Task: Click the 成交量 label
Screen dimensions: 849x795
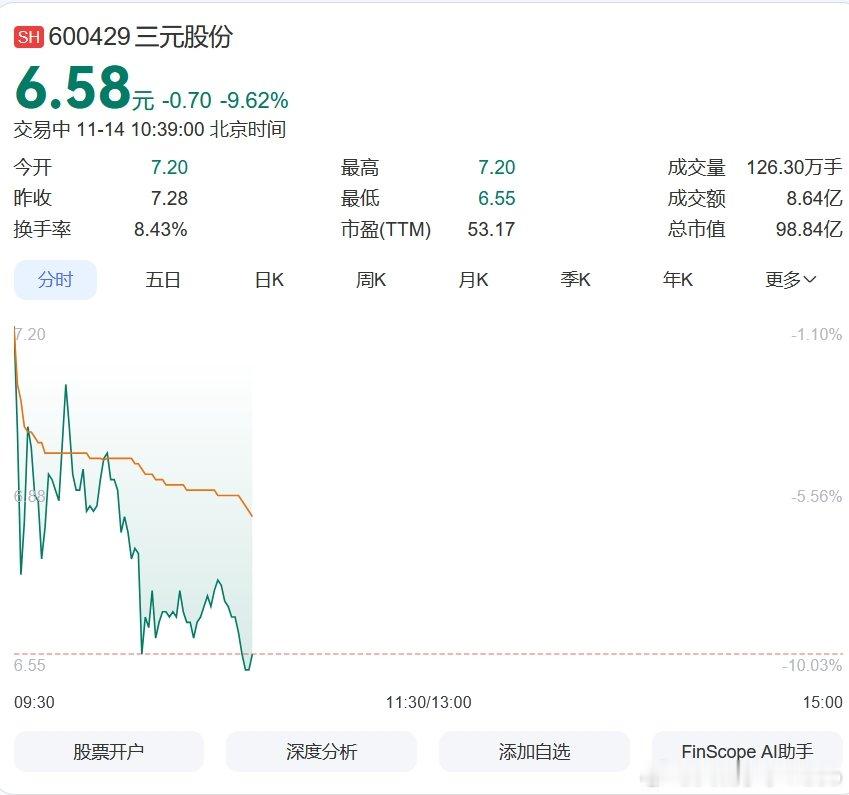Action: pyautogui.click(x=696, y=167)
